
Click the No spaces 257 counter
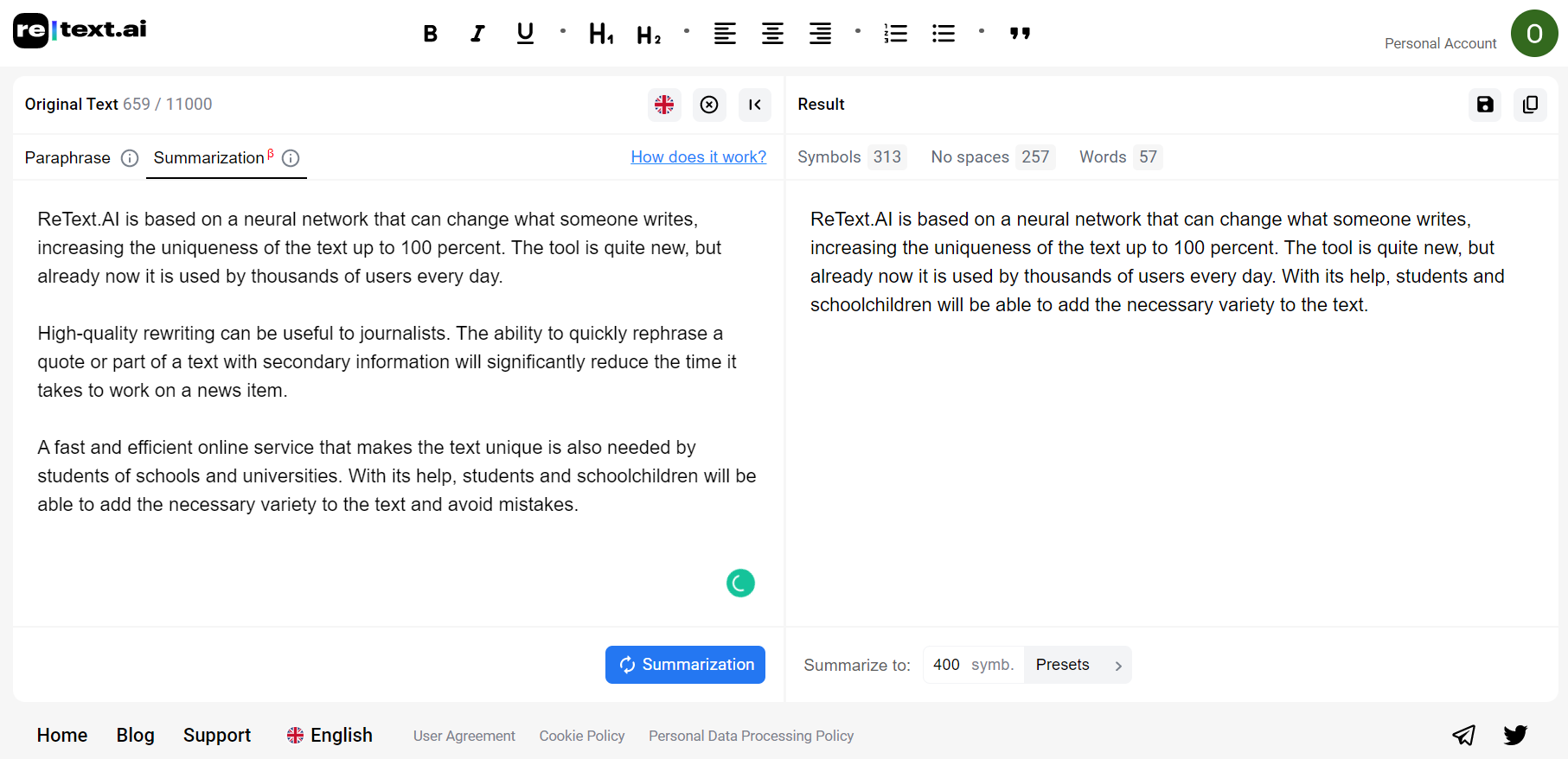[992, 156]
